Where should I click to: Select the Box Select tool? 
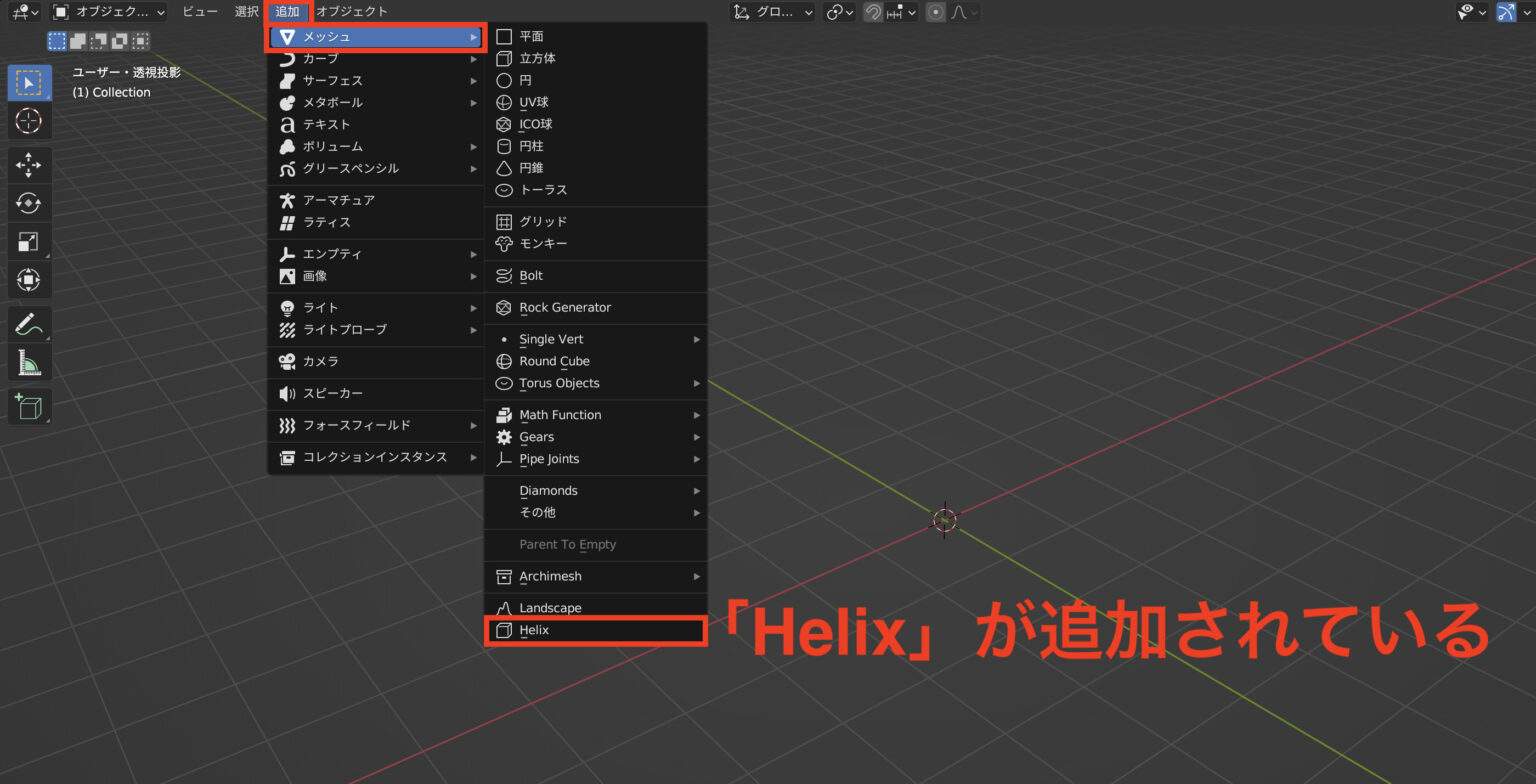click(x=29, y=82)
